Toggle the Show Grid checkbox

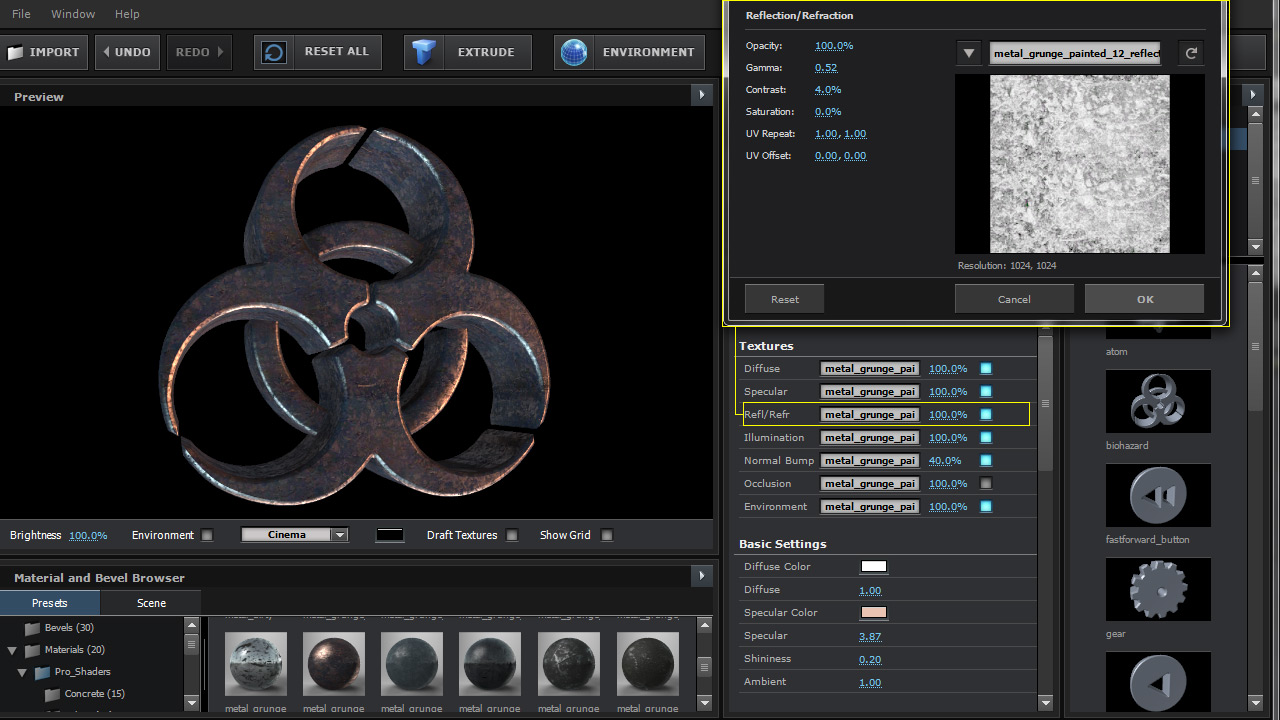click(606, 535)
